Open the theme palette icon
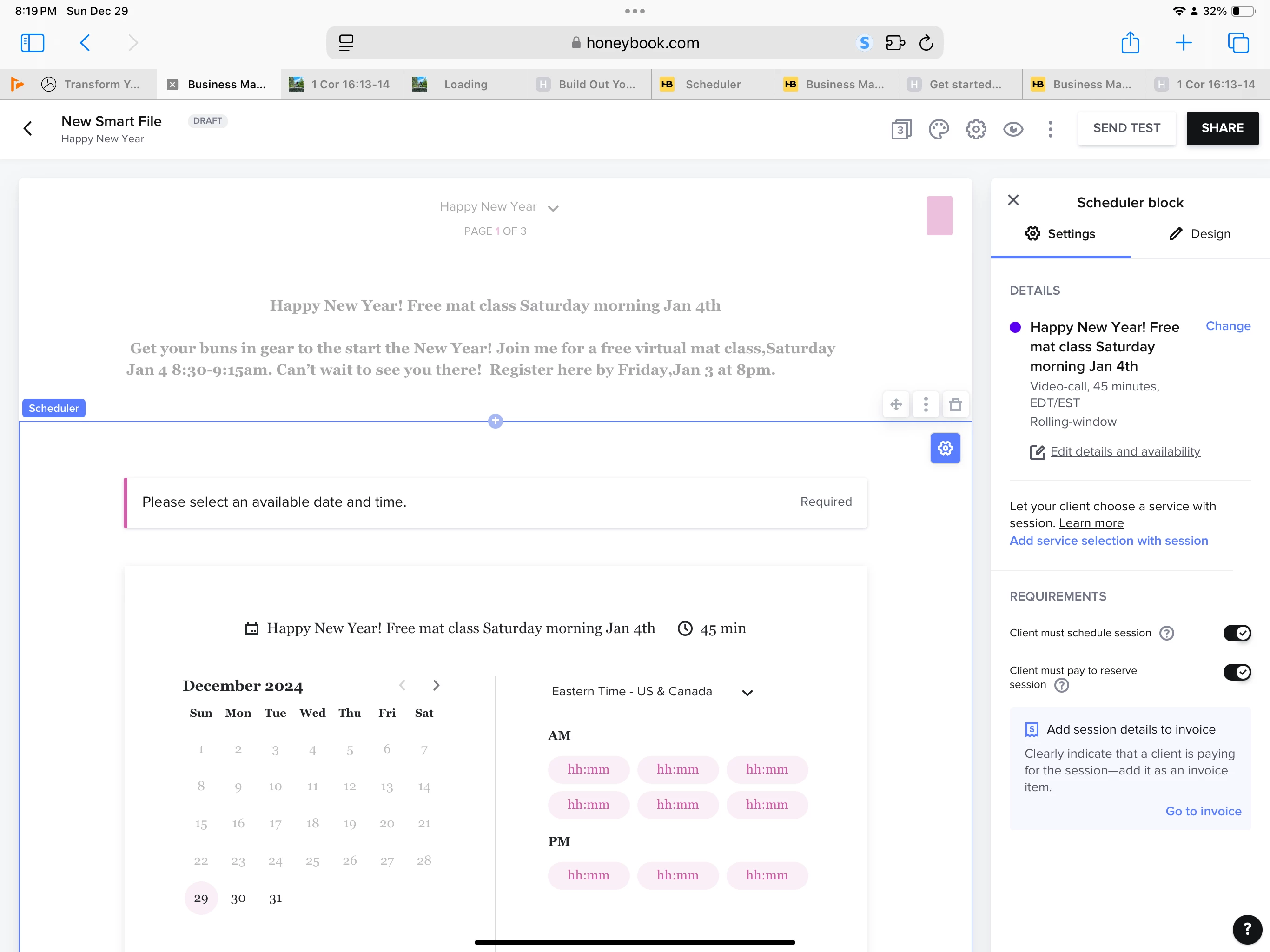 pyautogui.click(x=939, y=129)
